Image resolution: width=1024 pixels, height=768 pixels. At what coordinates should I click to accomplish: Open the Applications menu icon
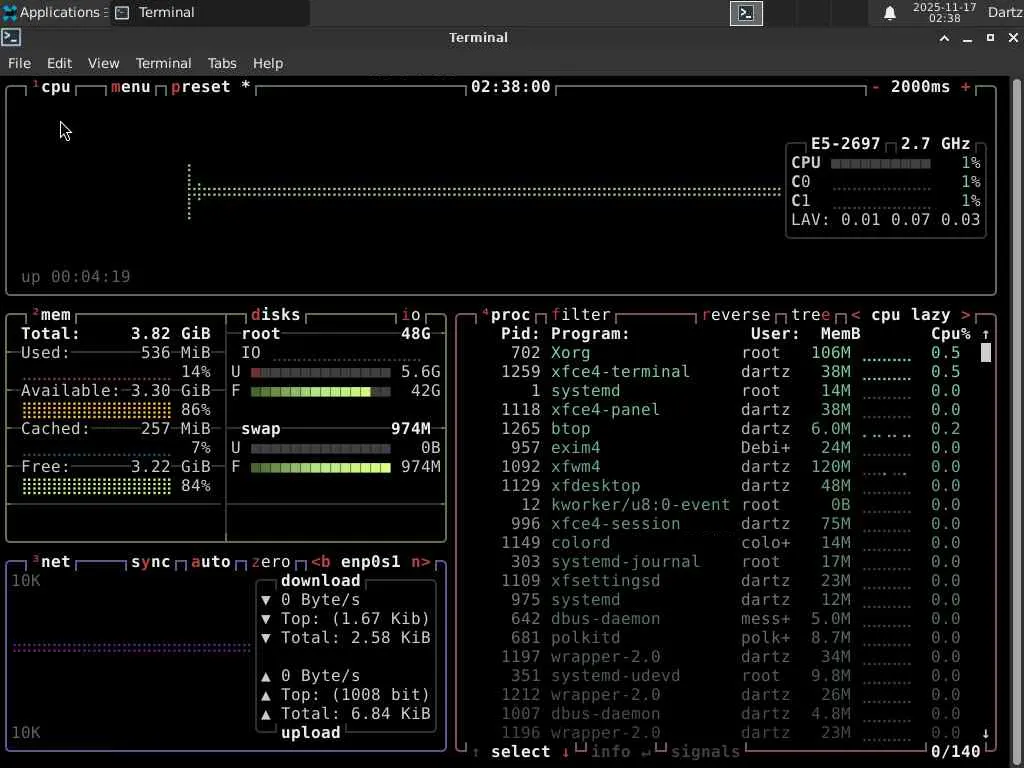10,13
